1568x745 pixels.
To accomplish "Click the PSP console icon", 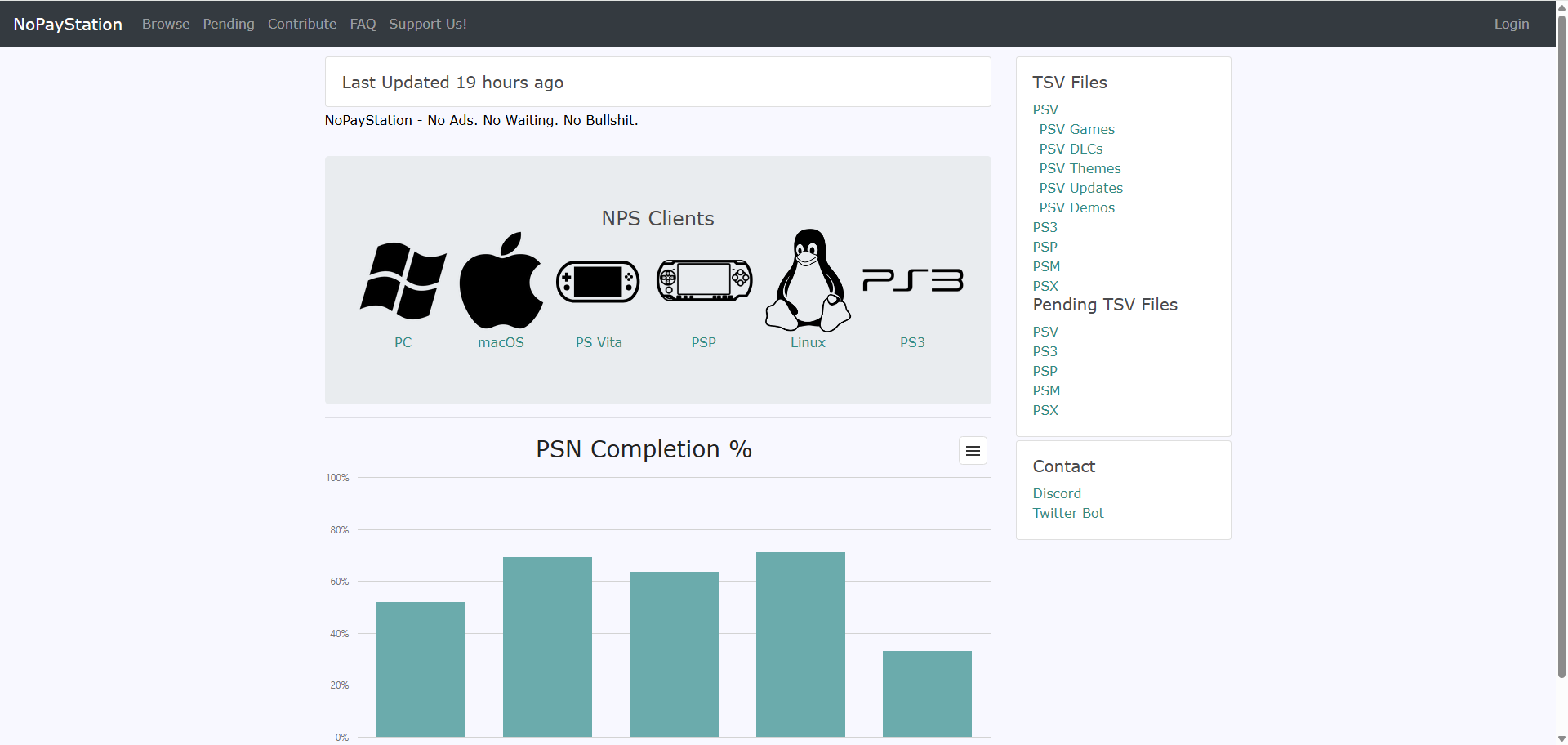I will pos(704,281).
